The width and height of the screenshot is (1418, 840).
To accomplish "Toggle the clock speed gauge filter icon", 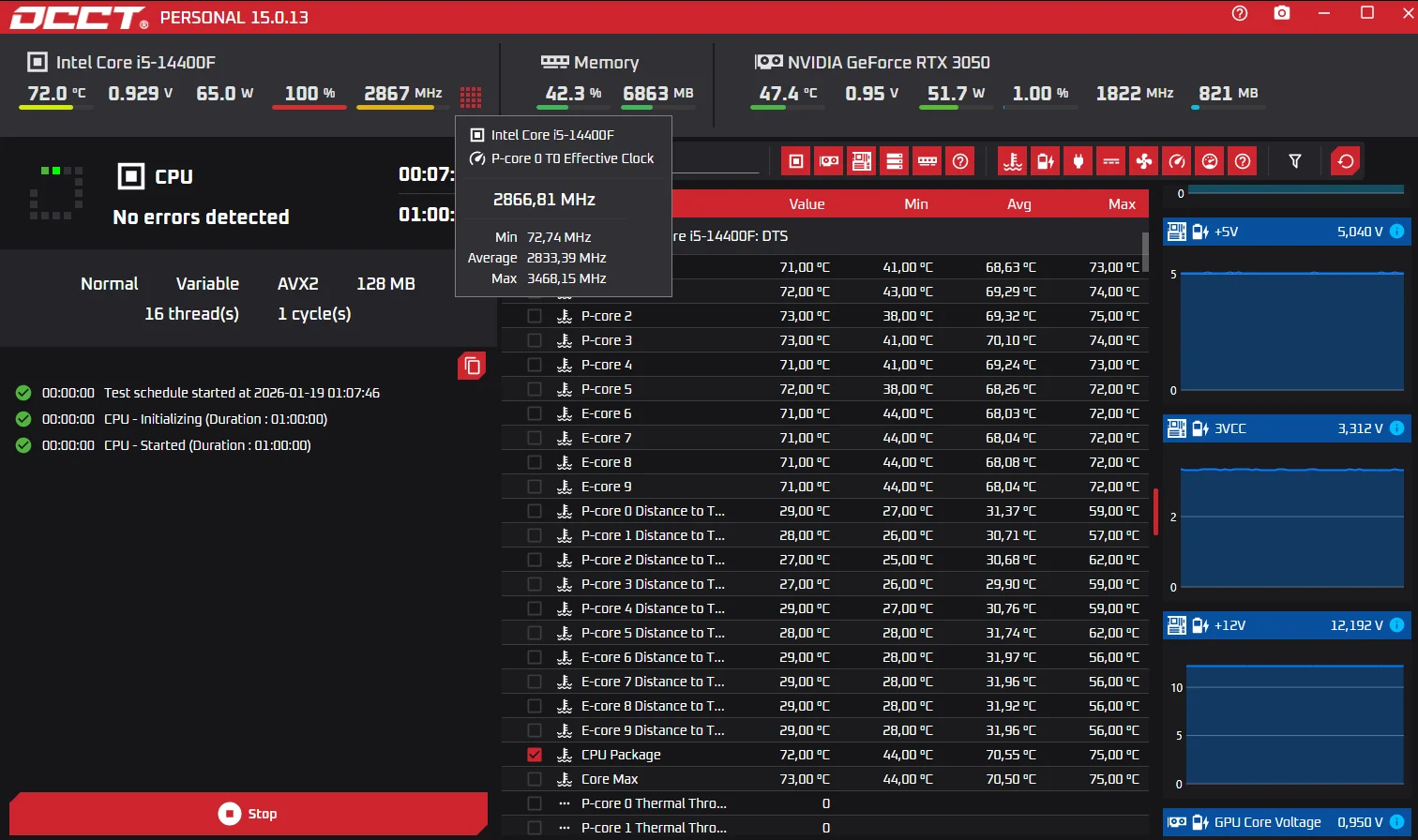I will coord(1176,161).
